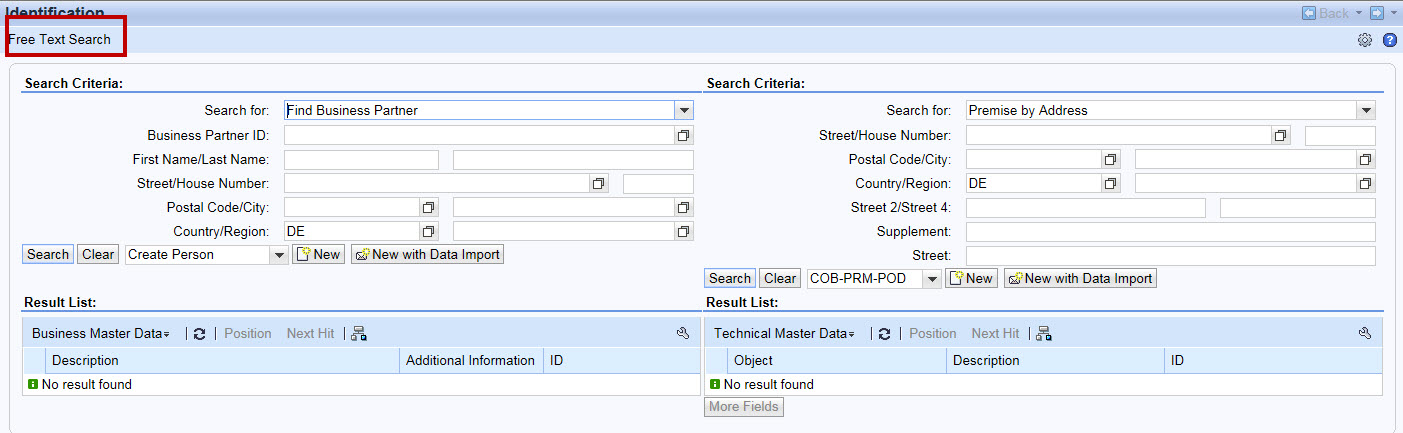This screenshot has height=433, width=1403.
Task: Open value help for business partner Street field
Action: 598,184
